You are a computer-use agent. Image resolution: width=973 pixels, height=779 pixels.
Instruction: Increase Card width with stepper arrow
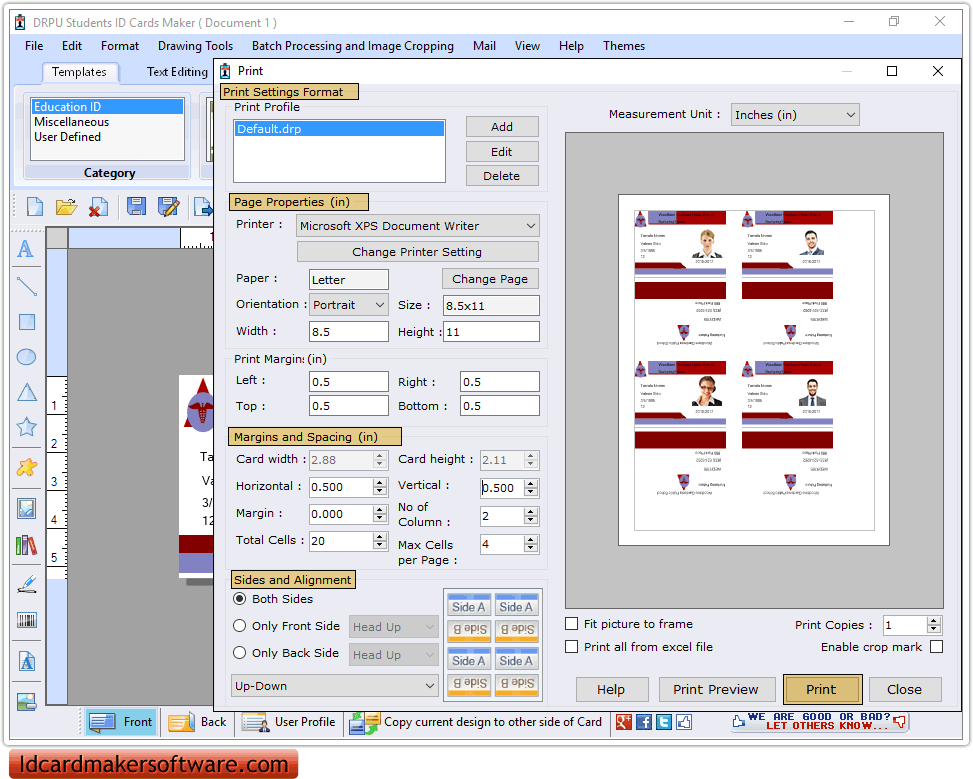378,455
